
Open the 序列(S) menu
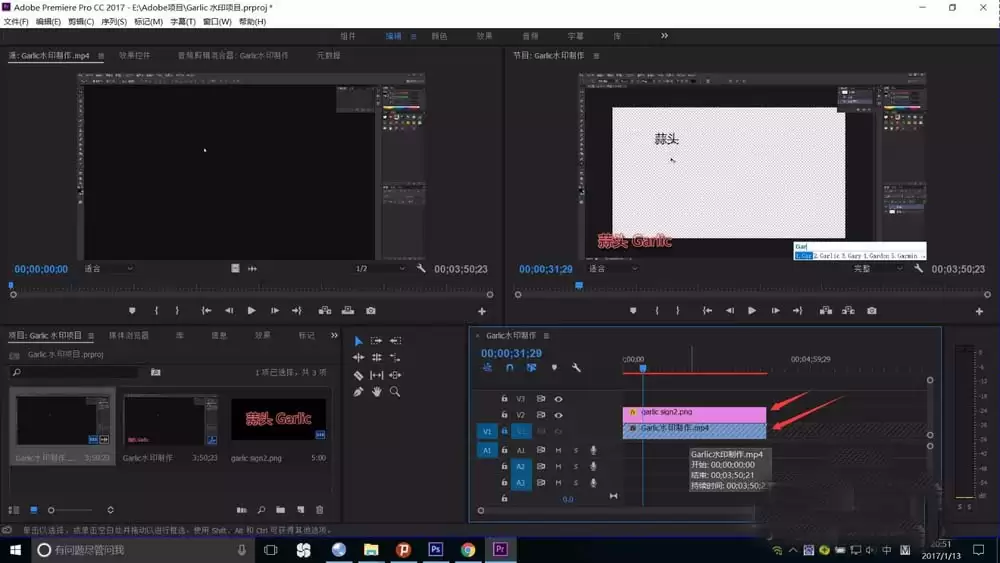point(114,21)
